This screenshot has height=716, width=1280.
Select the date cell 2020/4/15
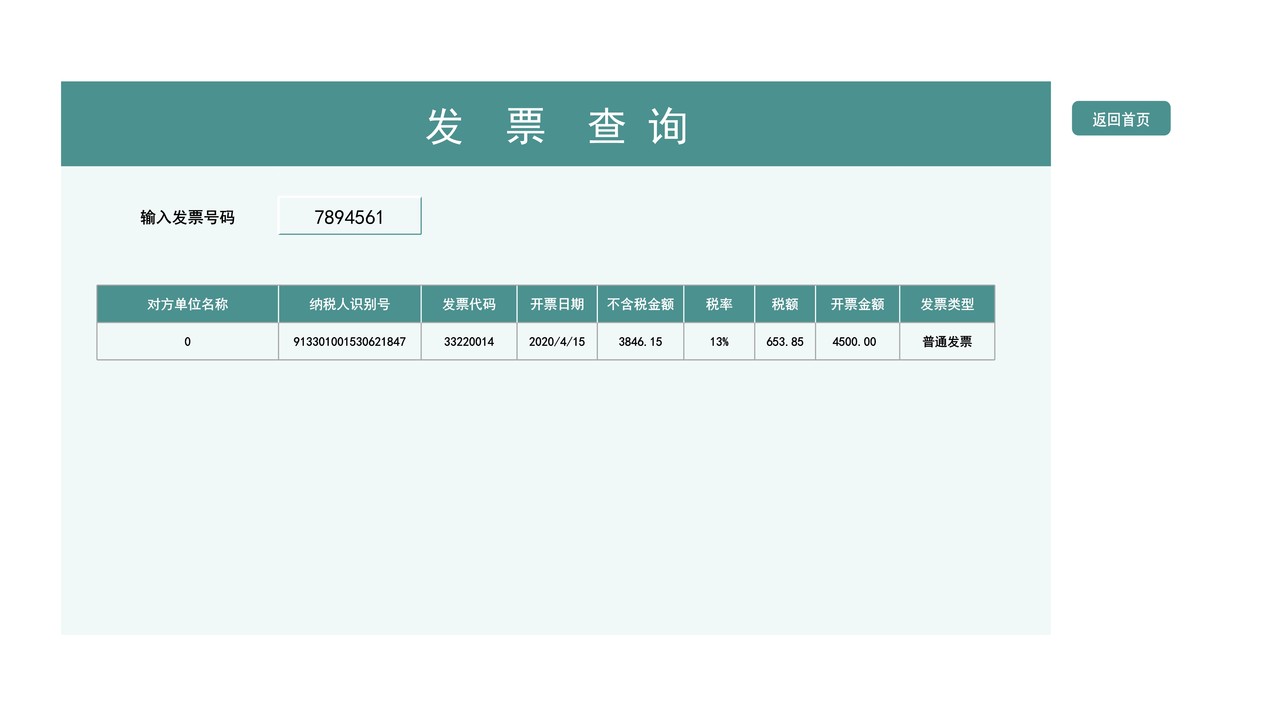(556, 341)
